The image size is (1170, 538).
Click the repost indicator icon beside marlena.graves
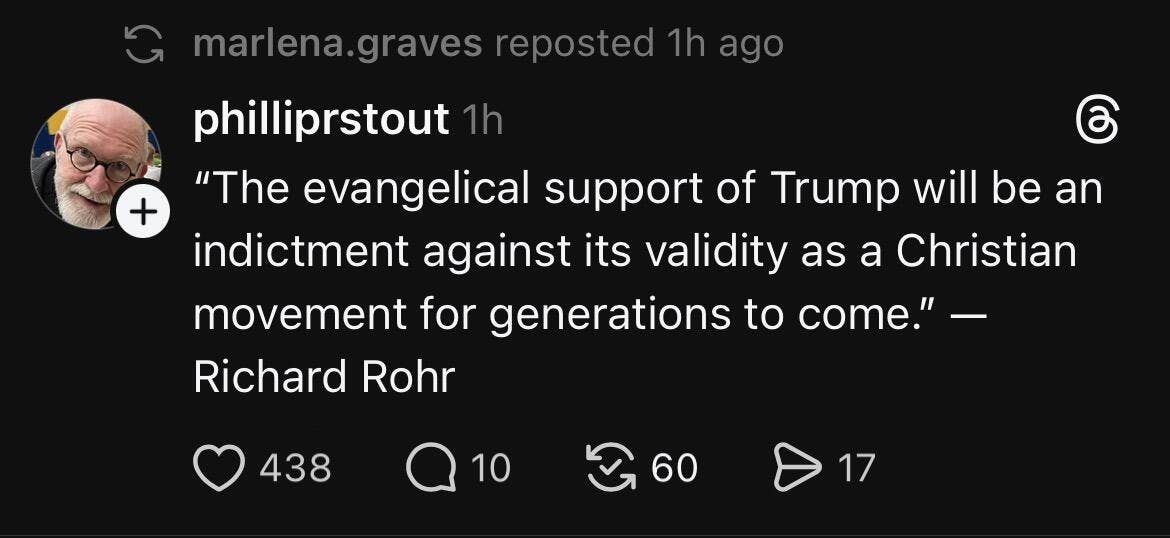(141, 44)
